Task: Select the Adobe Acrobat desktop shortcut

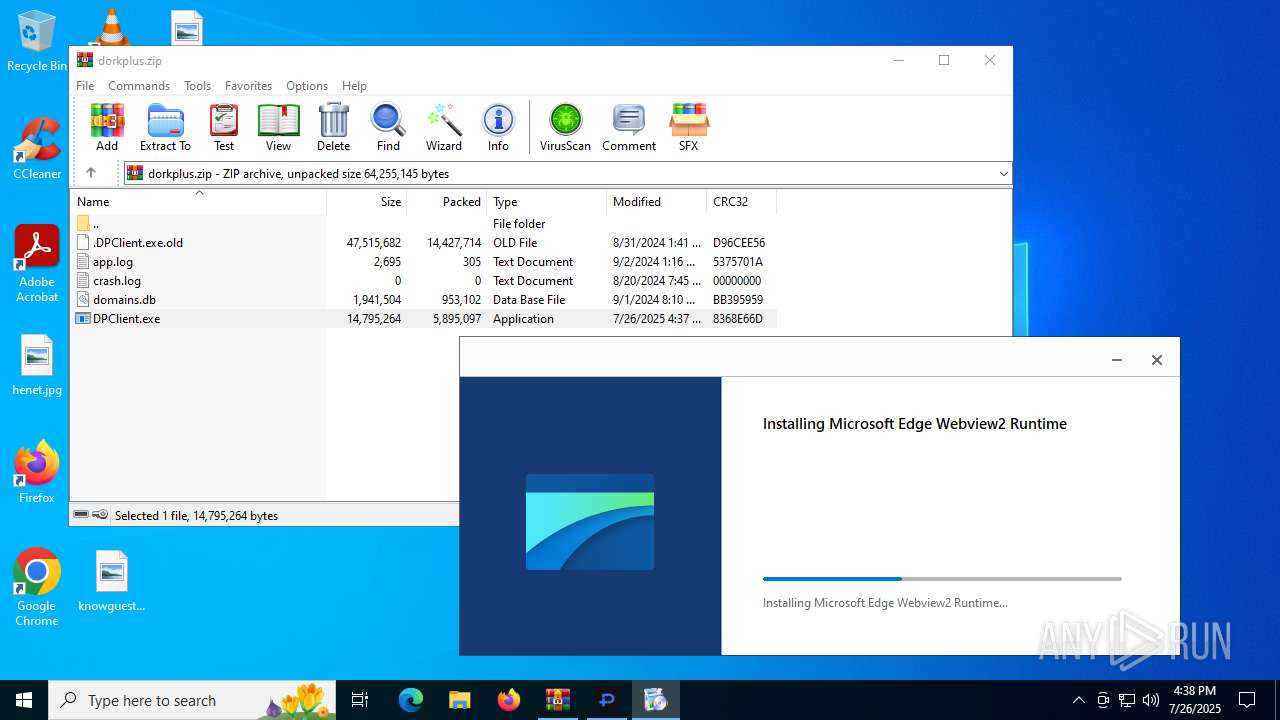Action: coord(37,263)
